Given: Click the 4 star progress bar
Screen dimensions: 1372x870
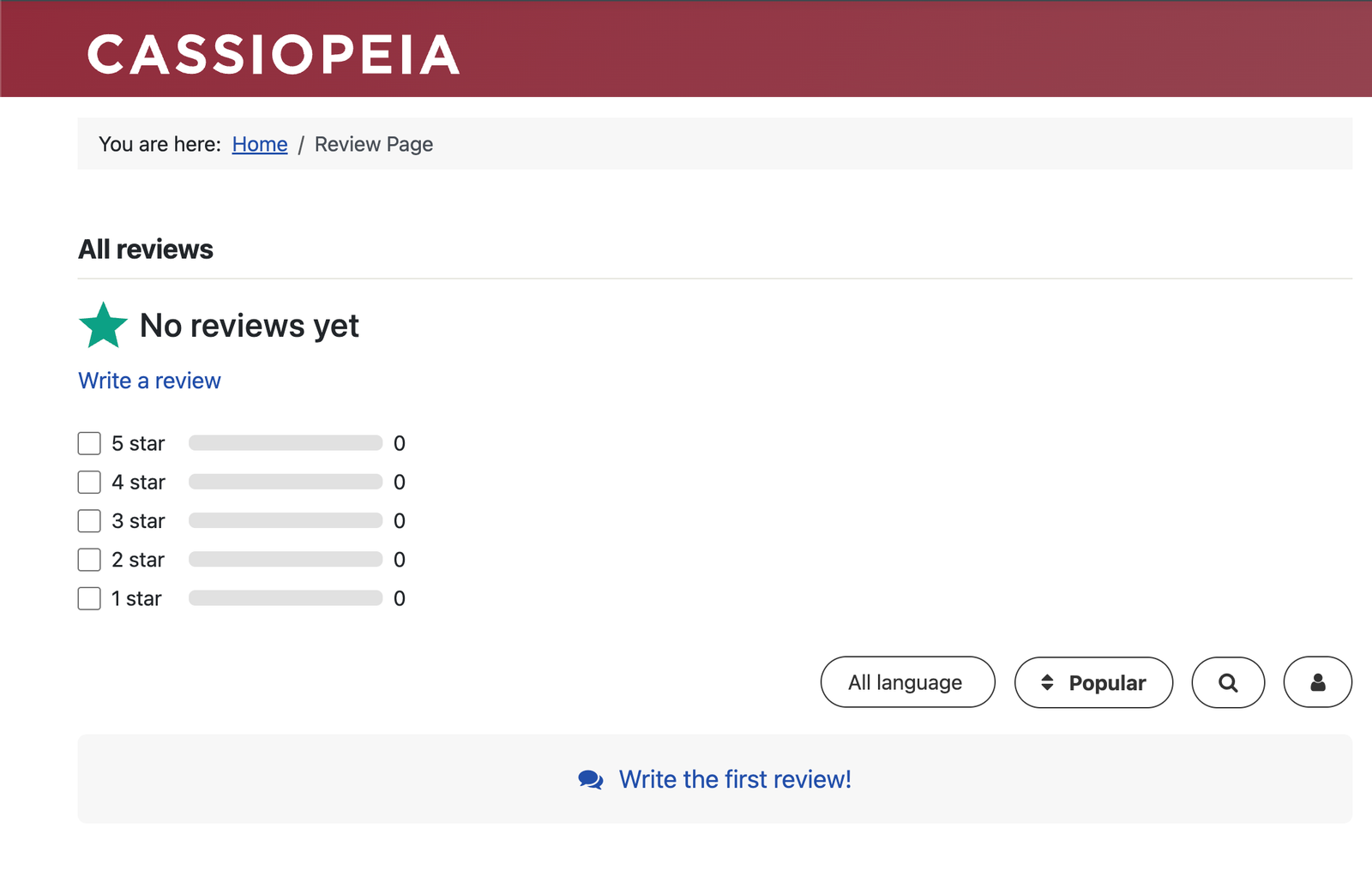Looking at the screenshot, I should click(x=286, y=482).
